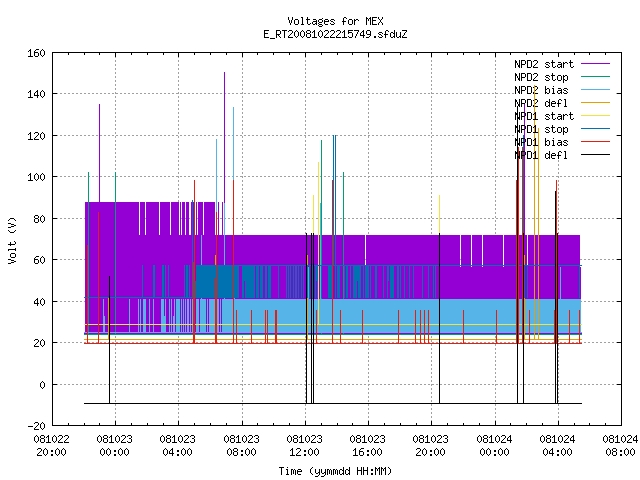The height and width of the screenshot is (480, 640).
Task: Click the 'NPD2 stop' legend label
Action: (541, 77)
